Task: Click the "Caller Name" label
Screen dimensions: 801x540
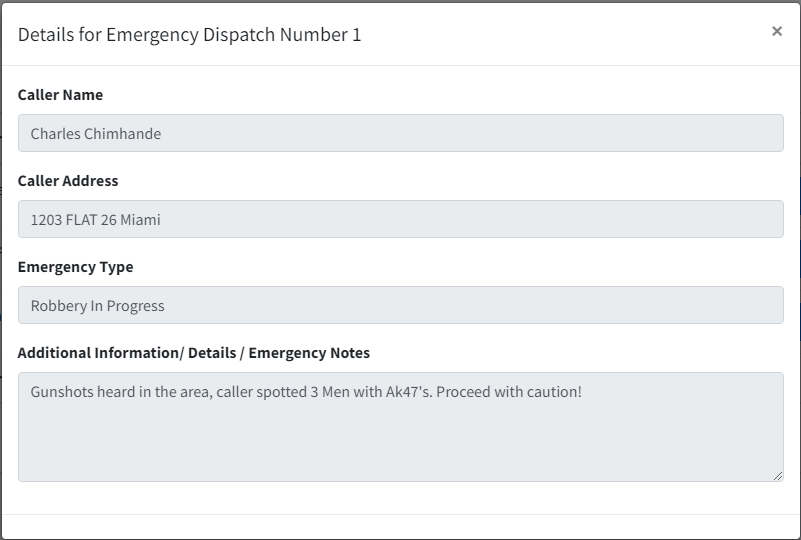Action: point(60,95)
